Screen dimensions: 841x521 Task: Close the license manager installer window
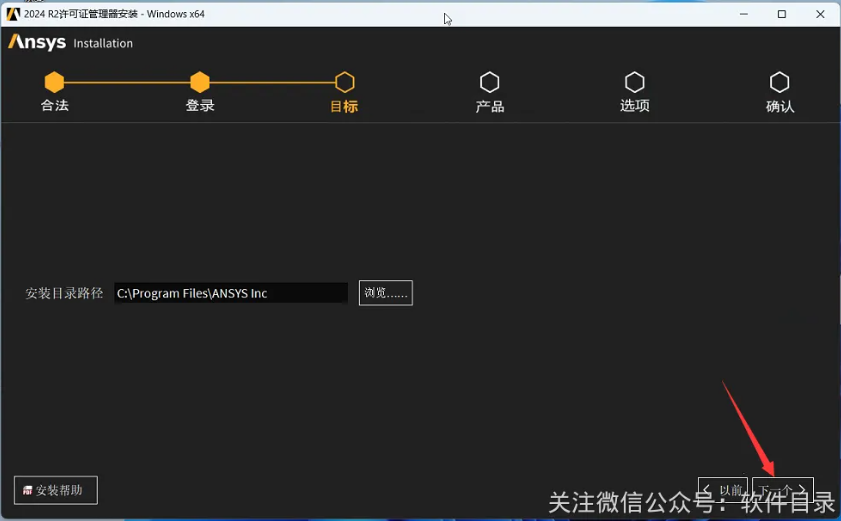819,14
